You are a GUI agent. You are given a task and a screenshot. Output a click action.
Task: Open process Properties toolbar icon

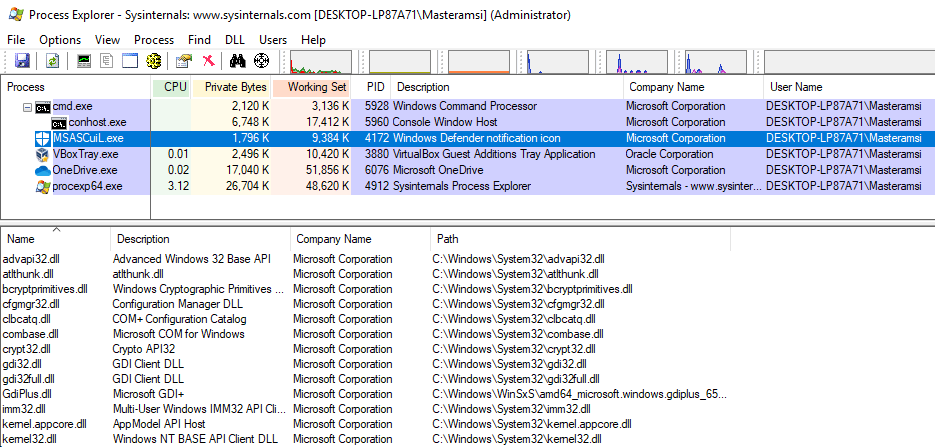(184, 61)
